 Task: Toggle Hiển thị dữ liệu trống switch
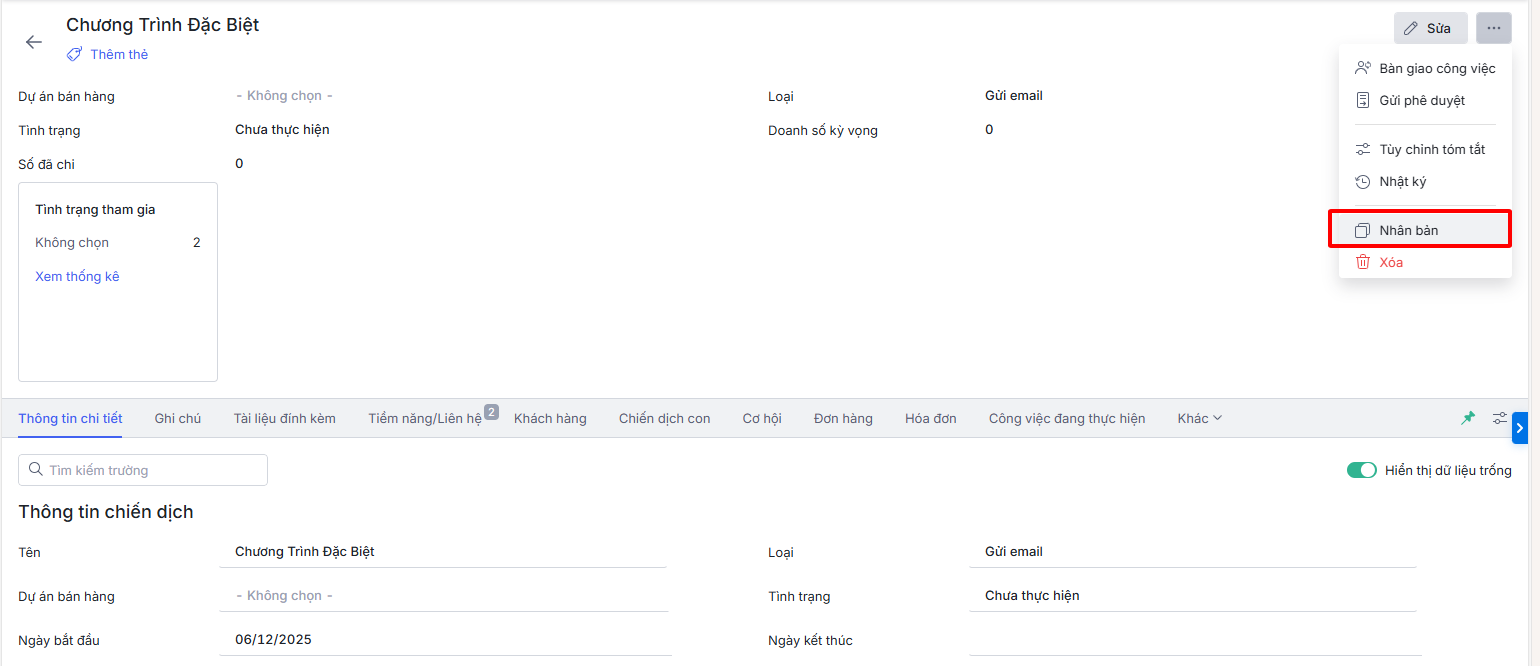[x=1361, y=470]
